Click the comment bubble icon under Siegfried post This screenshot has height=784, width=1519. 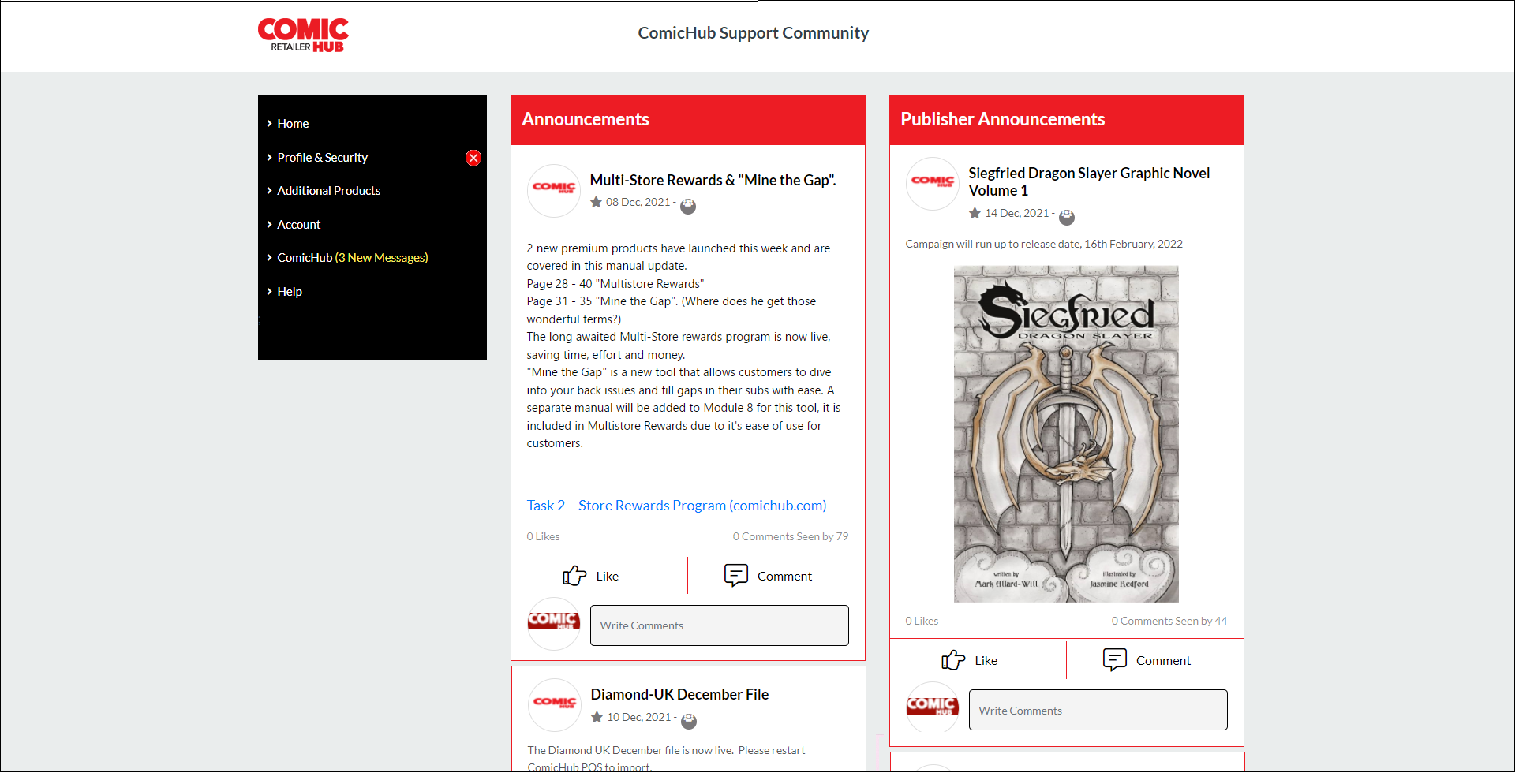coord(1115,660)
